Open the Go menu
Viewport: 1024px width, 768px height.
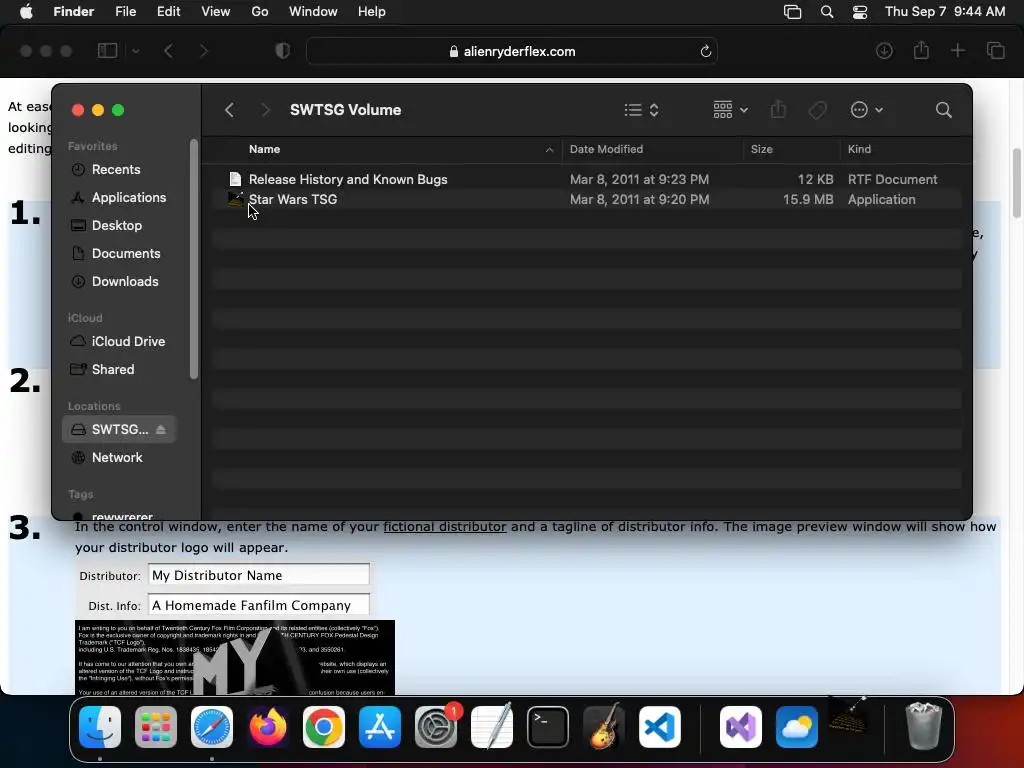[x=260, y=12]
